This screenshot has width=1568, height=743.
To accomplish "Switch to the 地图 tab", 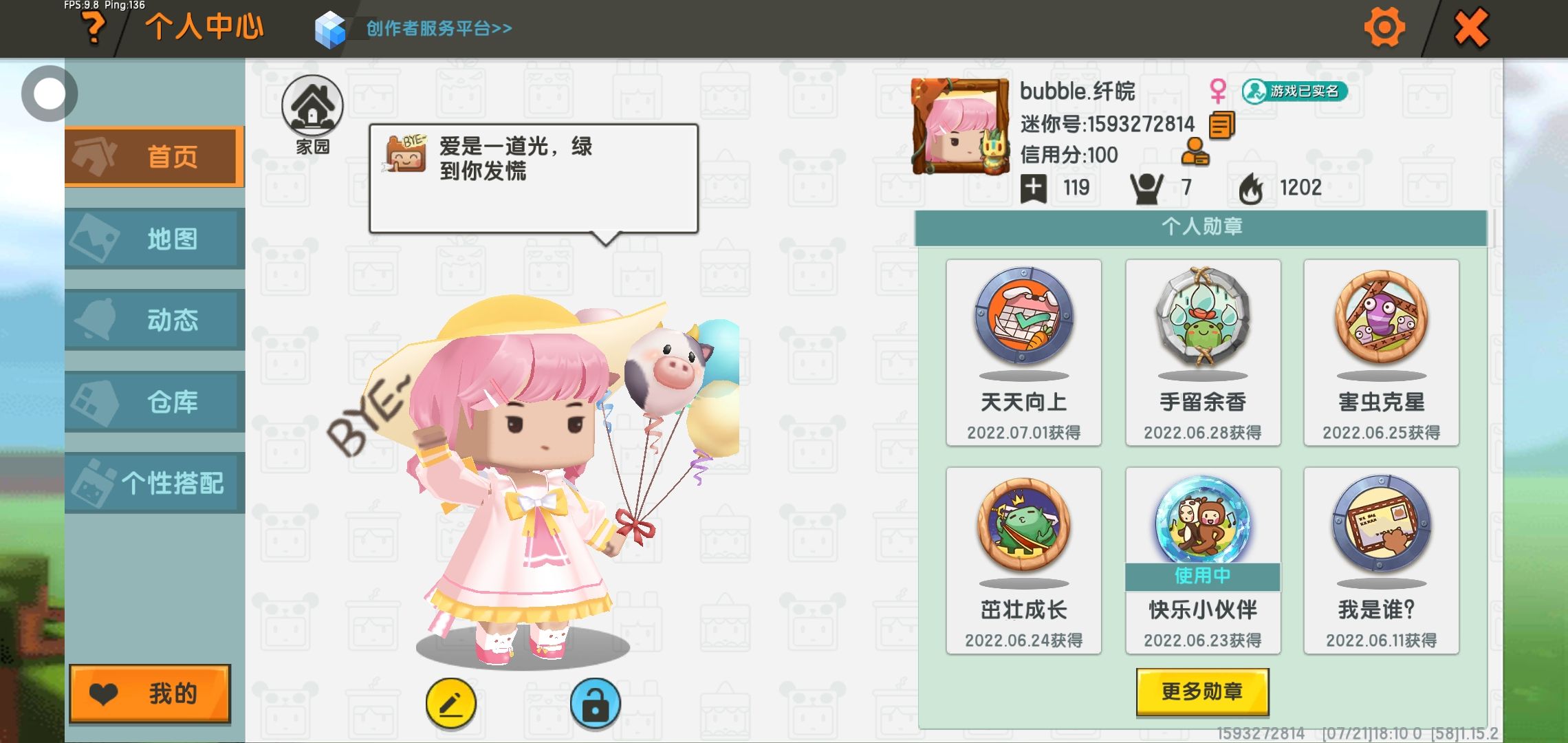I will 154,239.
